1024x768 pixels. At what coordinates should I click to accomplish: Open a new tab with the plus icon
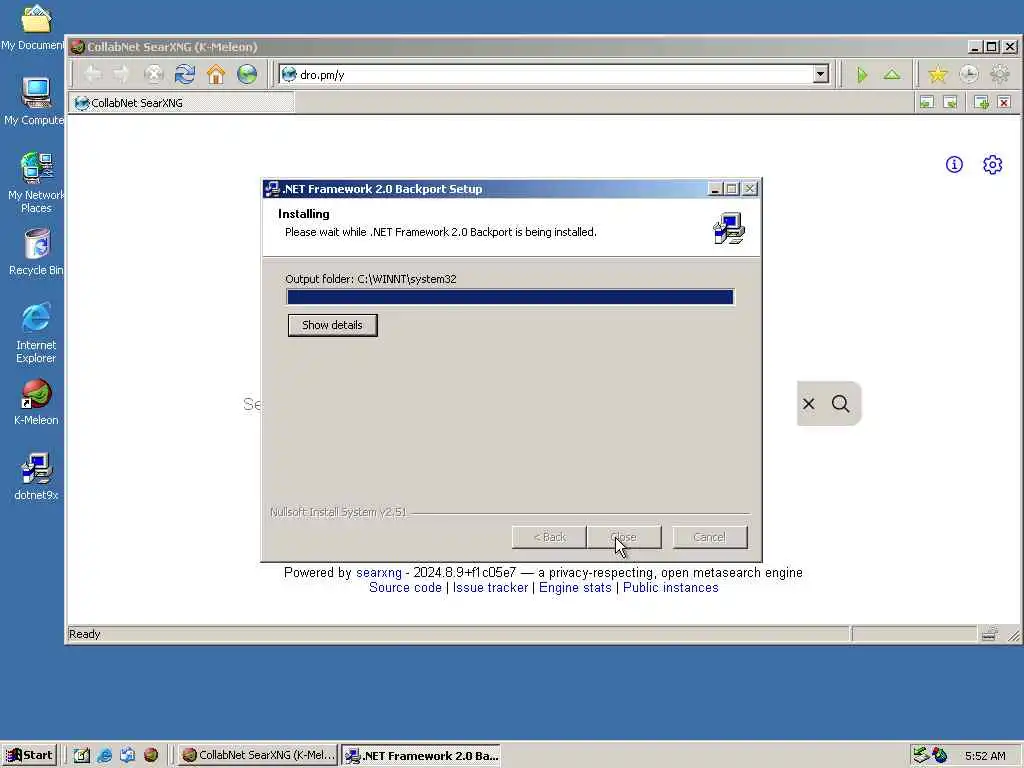981,103
